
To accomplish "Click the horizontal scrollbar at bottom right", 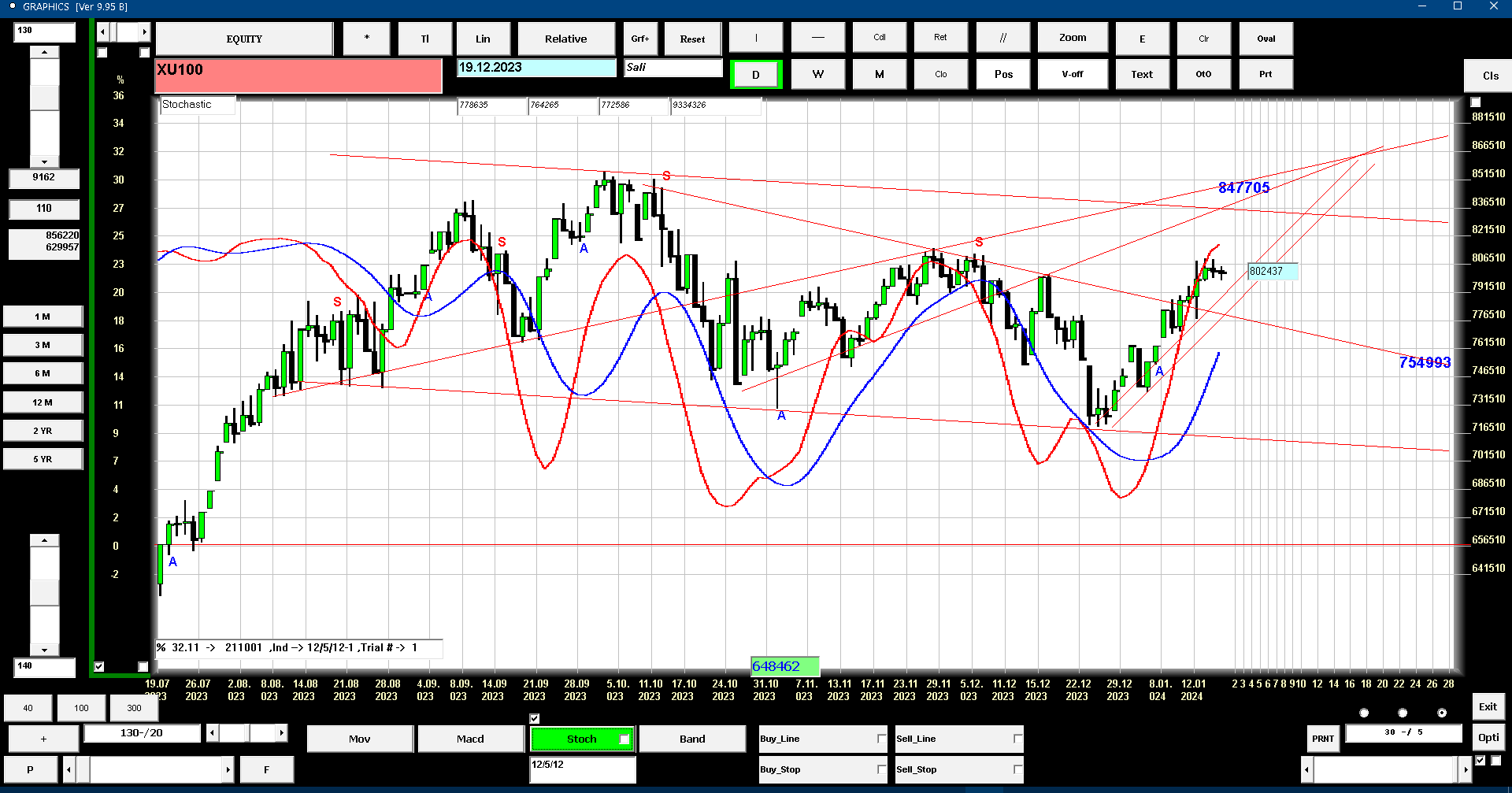I will (1386, 769).
